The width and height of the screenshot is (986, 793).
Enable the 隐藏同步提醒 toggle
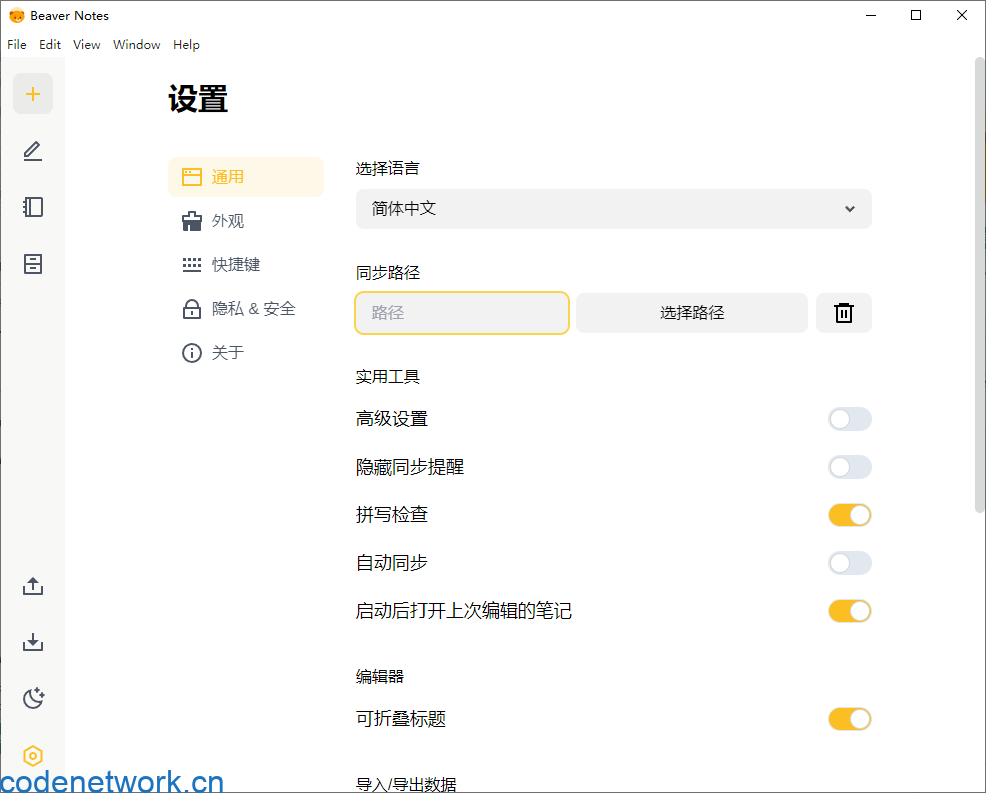(x=850, y=467)
